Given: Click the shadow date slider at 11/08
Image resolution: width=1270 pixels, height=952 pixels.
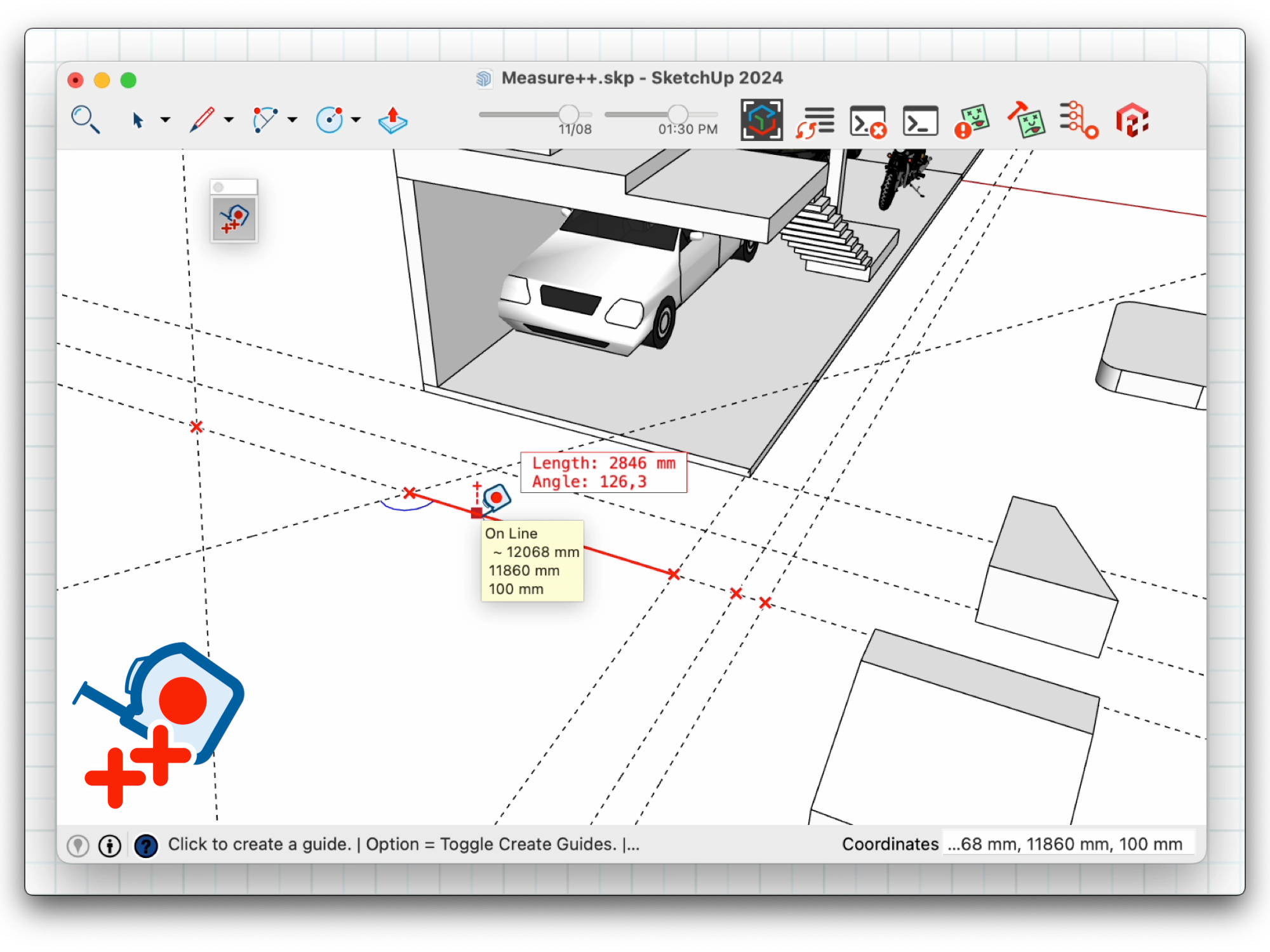Looking at the screenshot, I should [568, 114].
